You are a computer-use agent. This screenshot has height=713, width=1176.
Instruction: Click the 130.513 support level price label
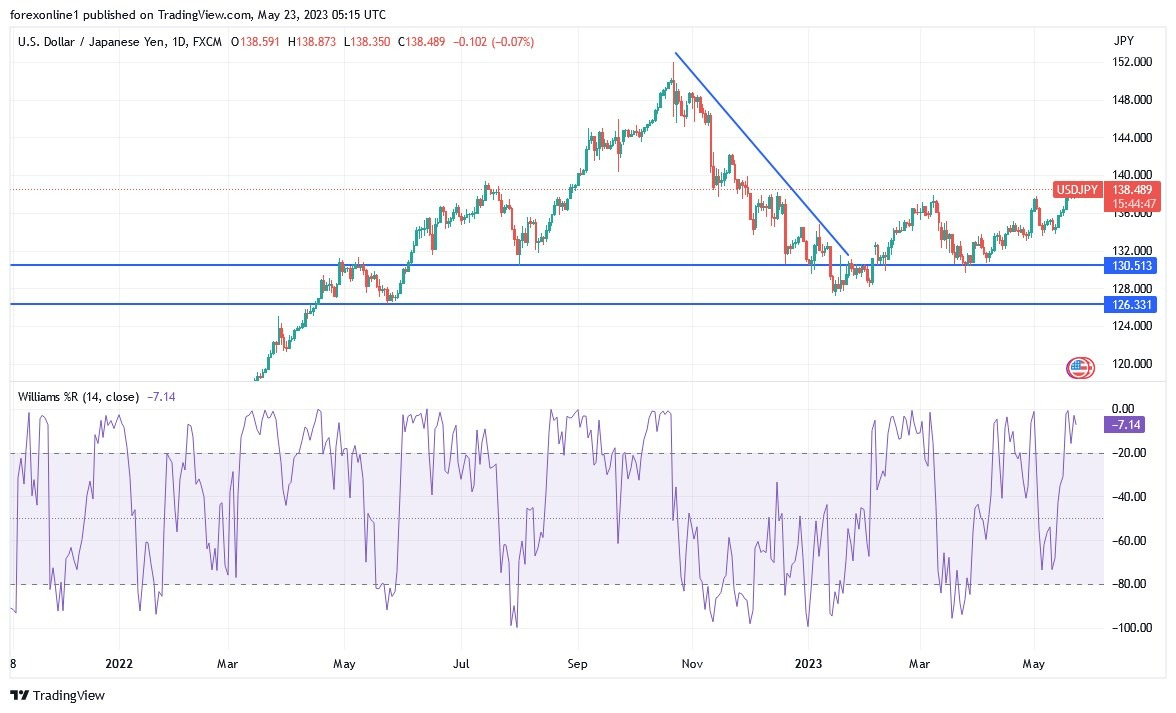coord(1131,266)
